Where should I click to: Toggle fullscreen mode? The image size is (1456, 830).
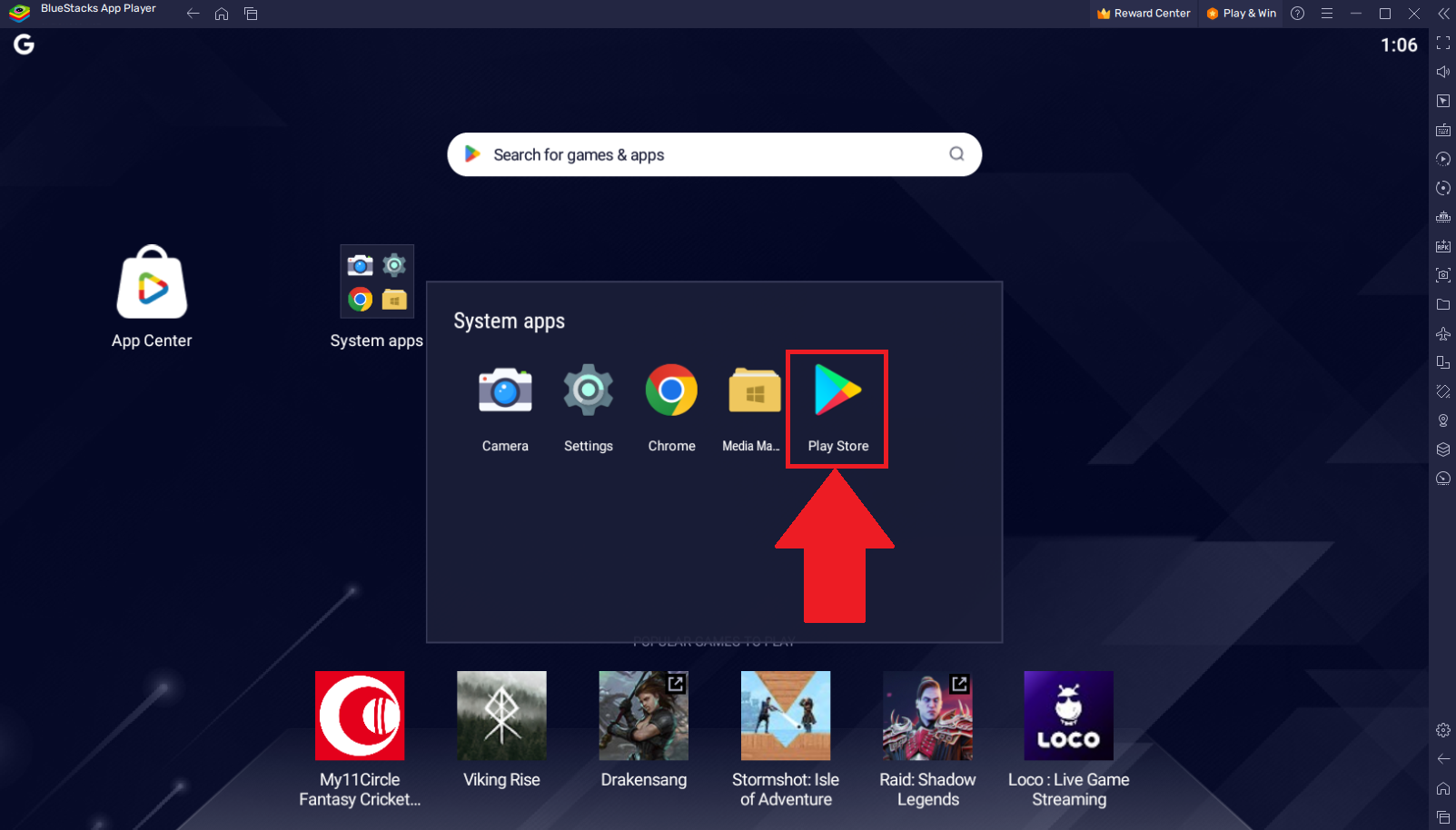[1442, 43]
